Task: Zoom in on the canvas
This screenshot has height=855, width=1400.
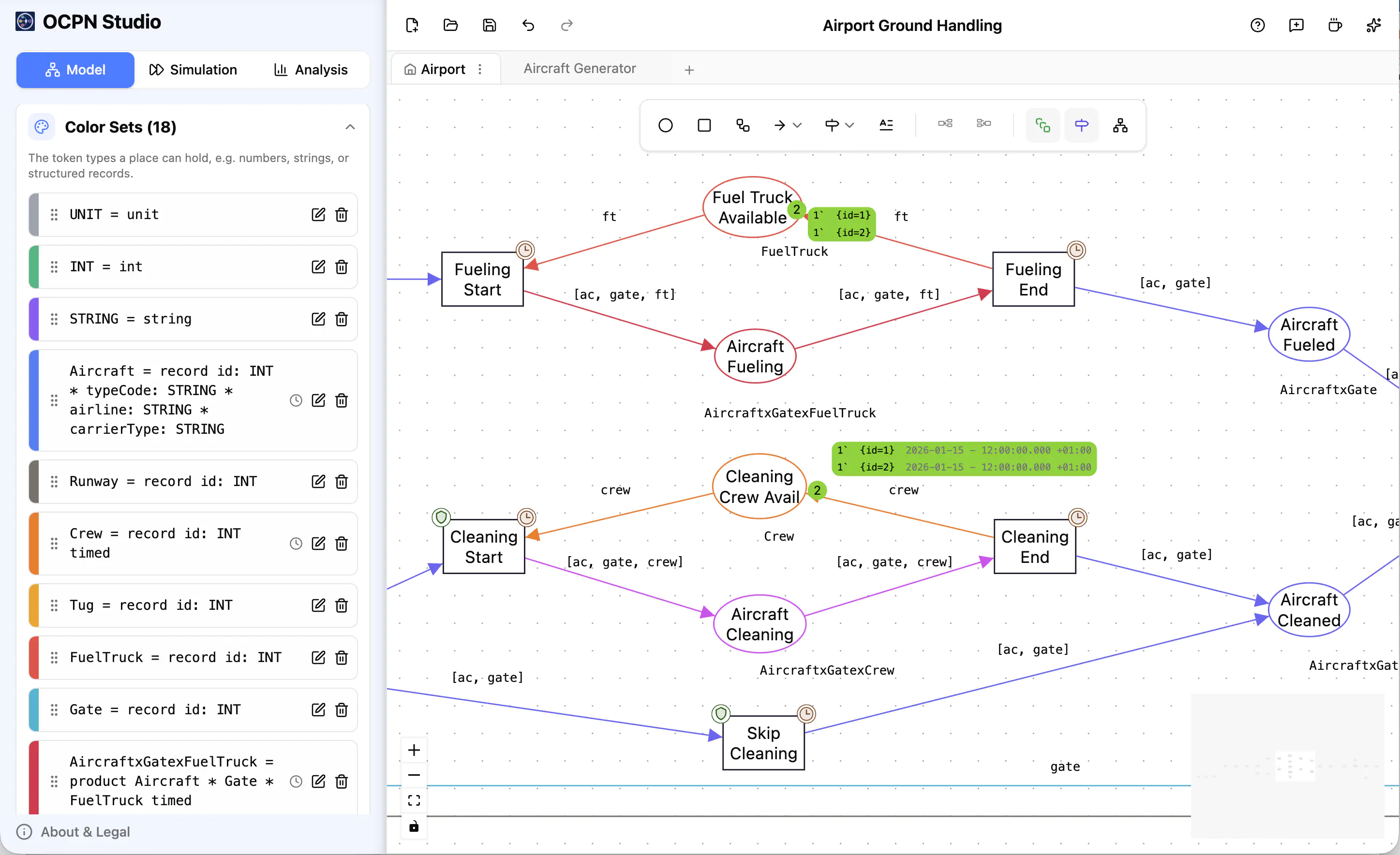Action: click(x=414, y=750)
